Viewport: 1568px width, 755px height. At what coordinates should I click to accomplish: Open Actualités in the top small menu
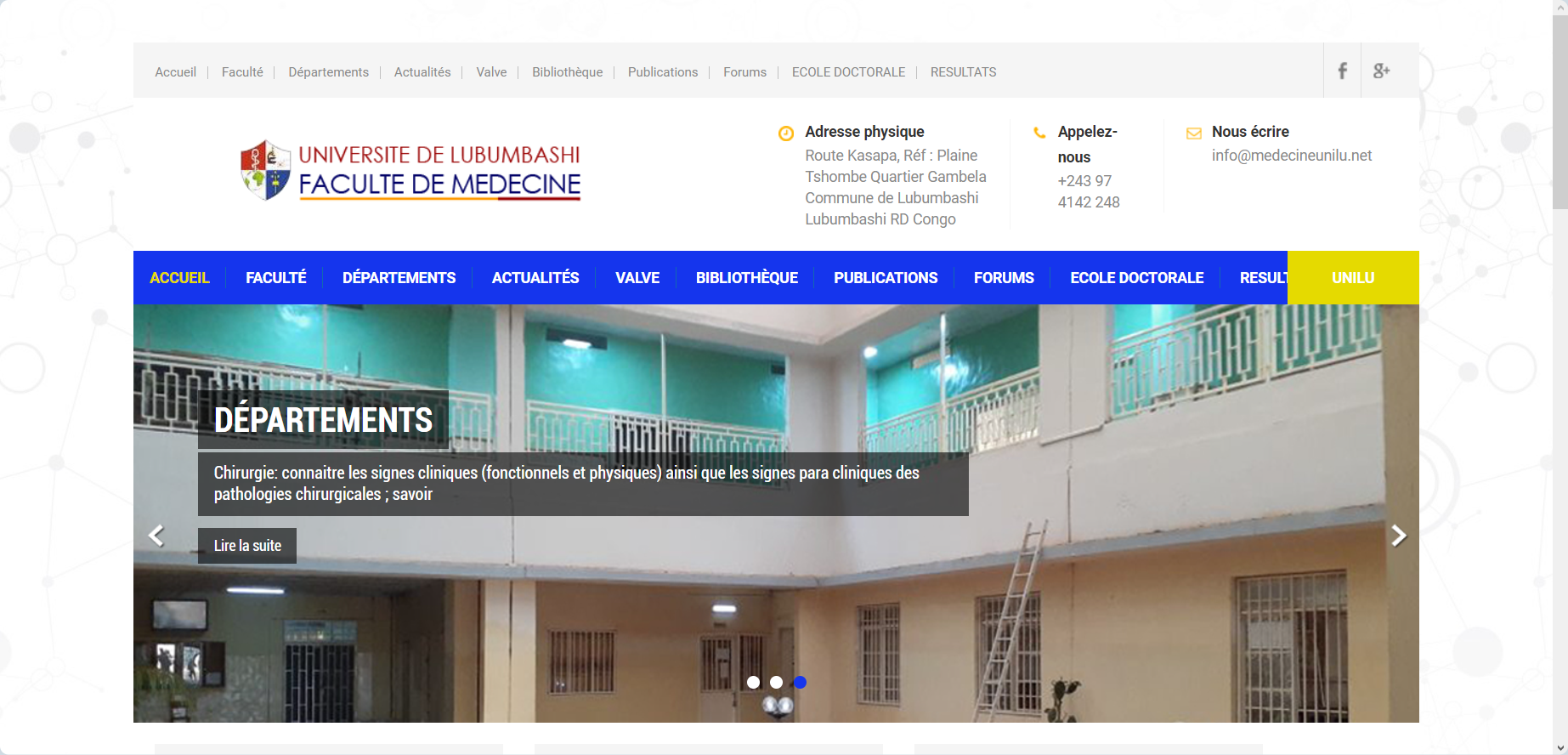[x=422, y=72]
